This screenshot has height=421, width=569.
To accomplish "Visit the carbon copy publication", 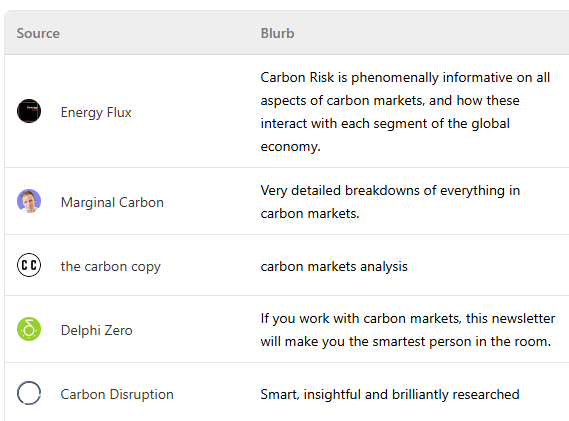I will point(111,267).
